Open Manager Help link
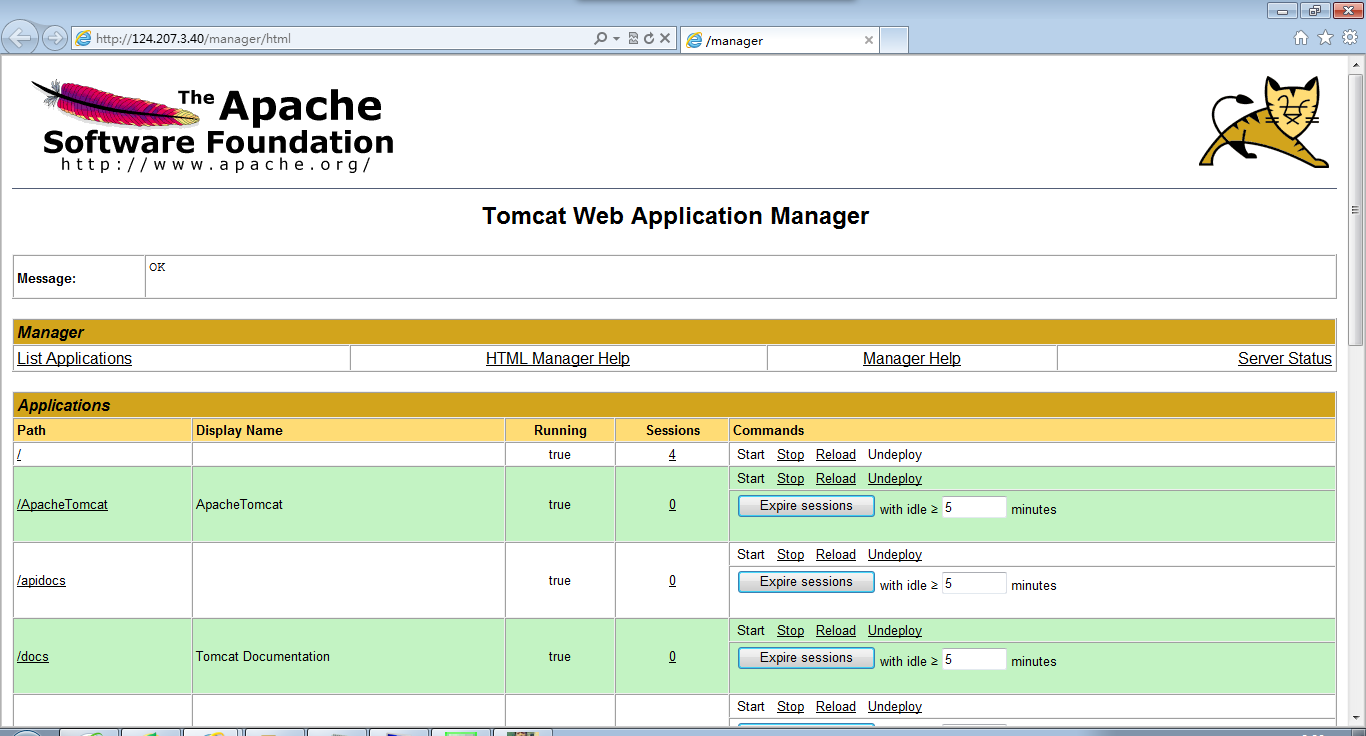The image size is (1366, 736). 912,358
